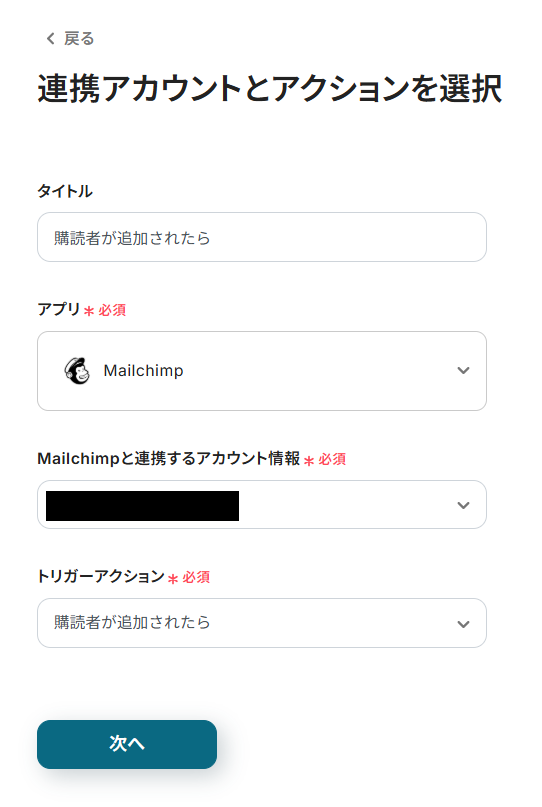Click the アプリ field label

click(59, 309)
